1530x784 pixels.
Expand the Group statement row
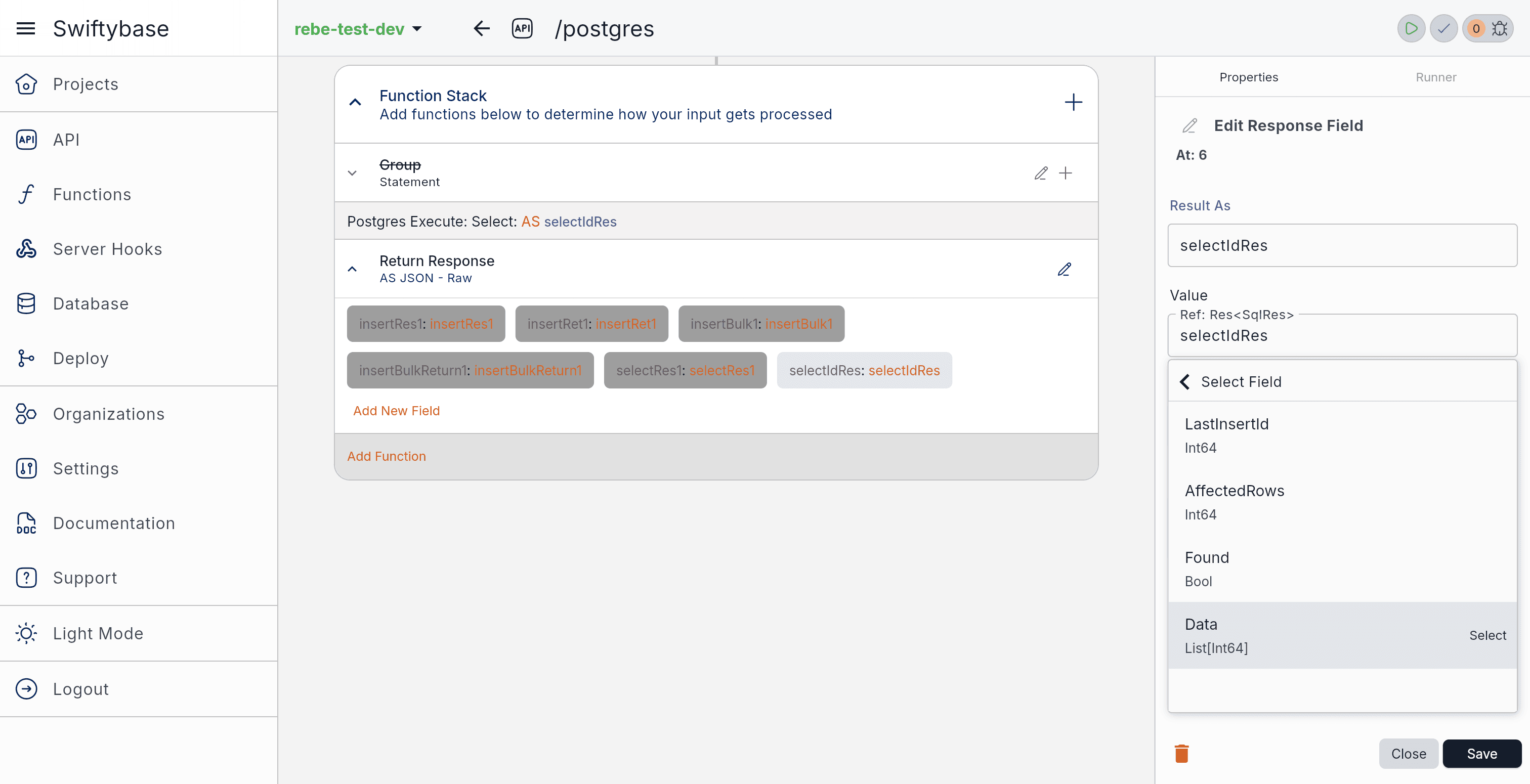(352, 173)
